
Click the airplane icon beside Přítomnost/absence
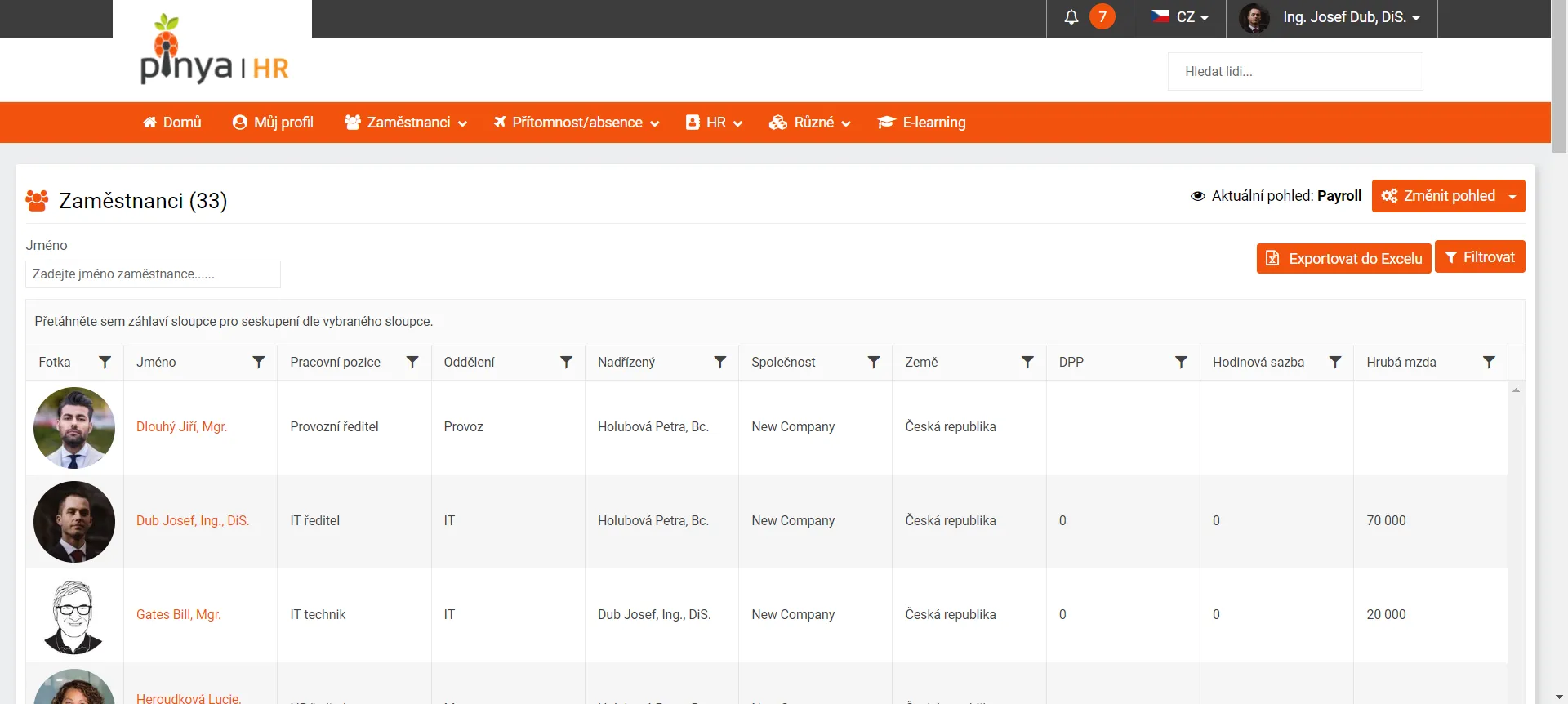point(500,123)
